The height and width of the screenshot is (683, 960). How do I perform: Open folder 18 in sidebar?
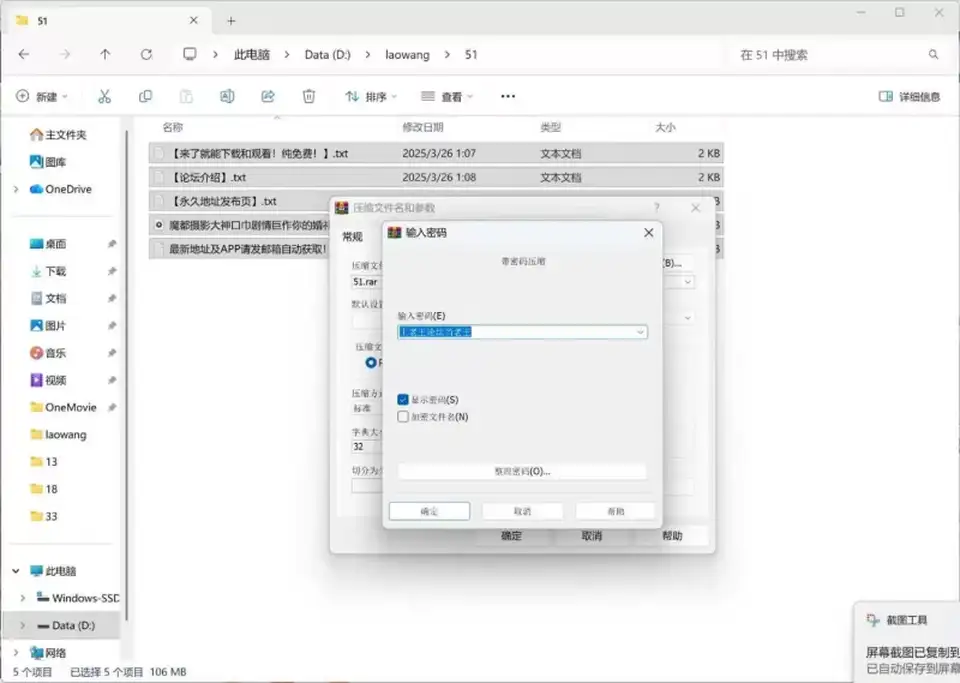click(x=44, y=489)
